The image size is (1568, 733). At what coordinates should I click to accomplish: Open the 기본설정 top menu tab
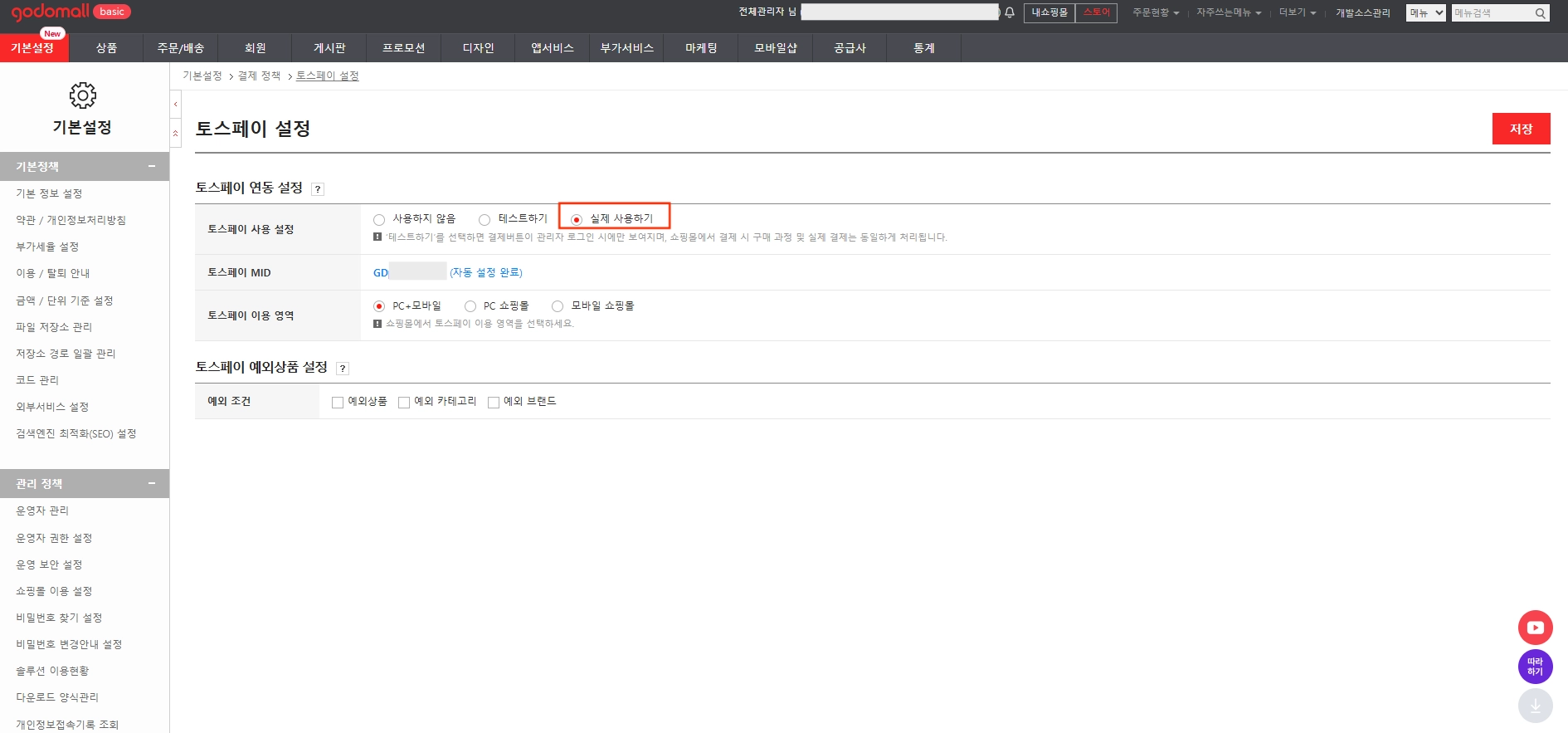pos(32,48)
